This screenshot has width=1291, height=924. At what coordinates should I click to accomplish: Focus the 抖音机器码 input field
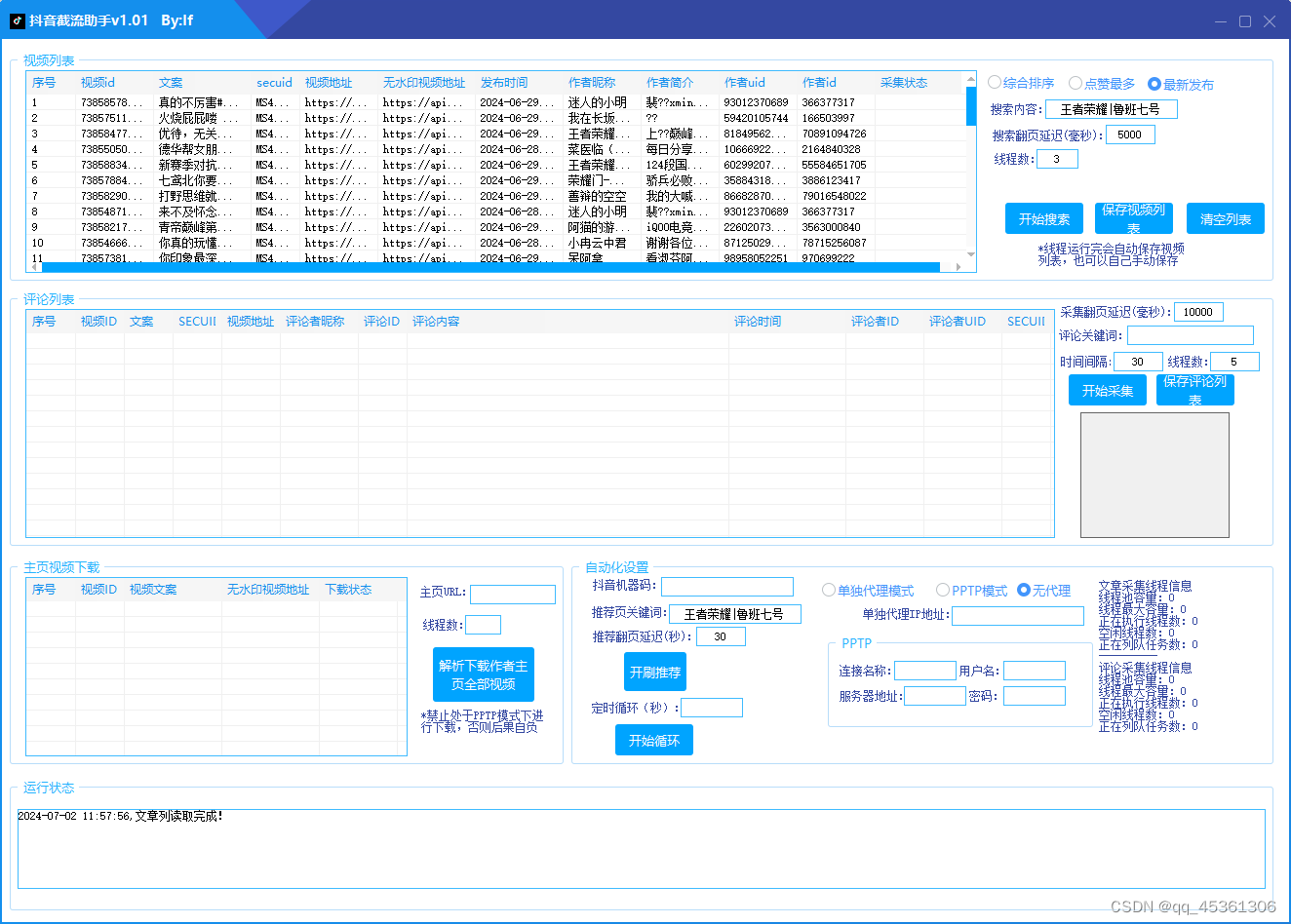click(727, 587)
